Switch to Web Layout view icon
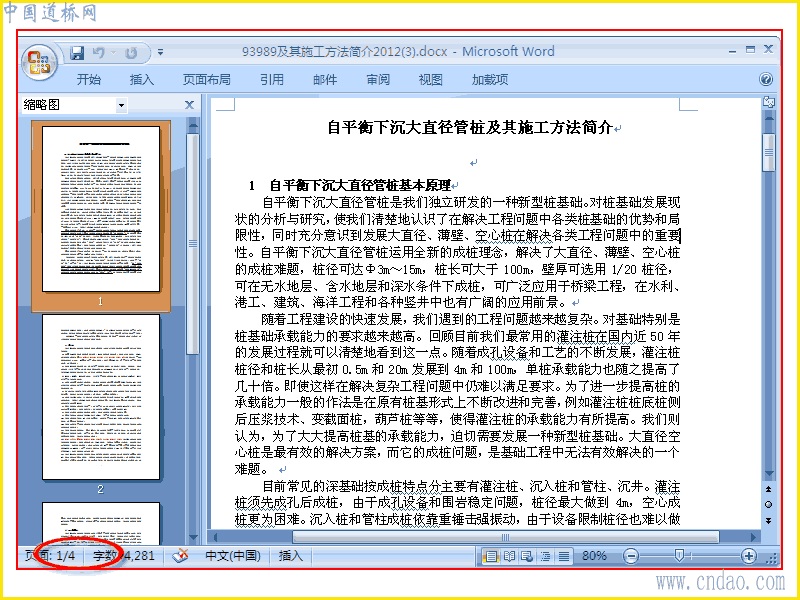The height and width of the screenshot is (600, 800). 527,556
